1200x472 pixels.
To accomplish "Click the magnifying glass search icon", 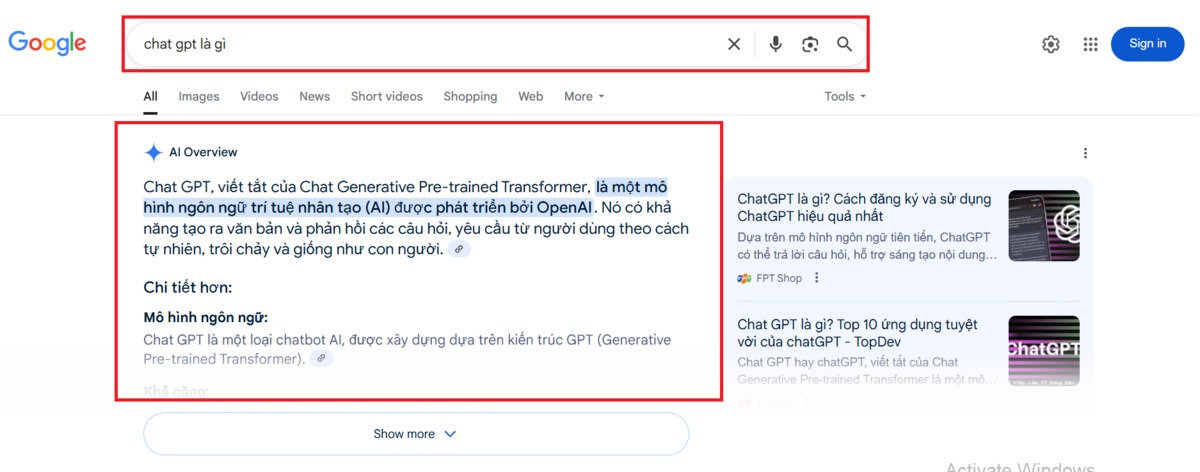I will (845, 44).
